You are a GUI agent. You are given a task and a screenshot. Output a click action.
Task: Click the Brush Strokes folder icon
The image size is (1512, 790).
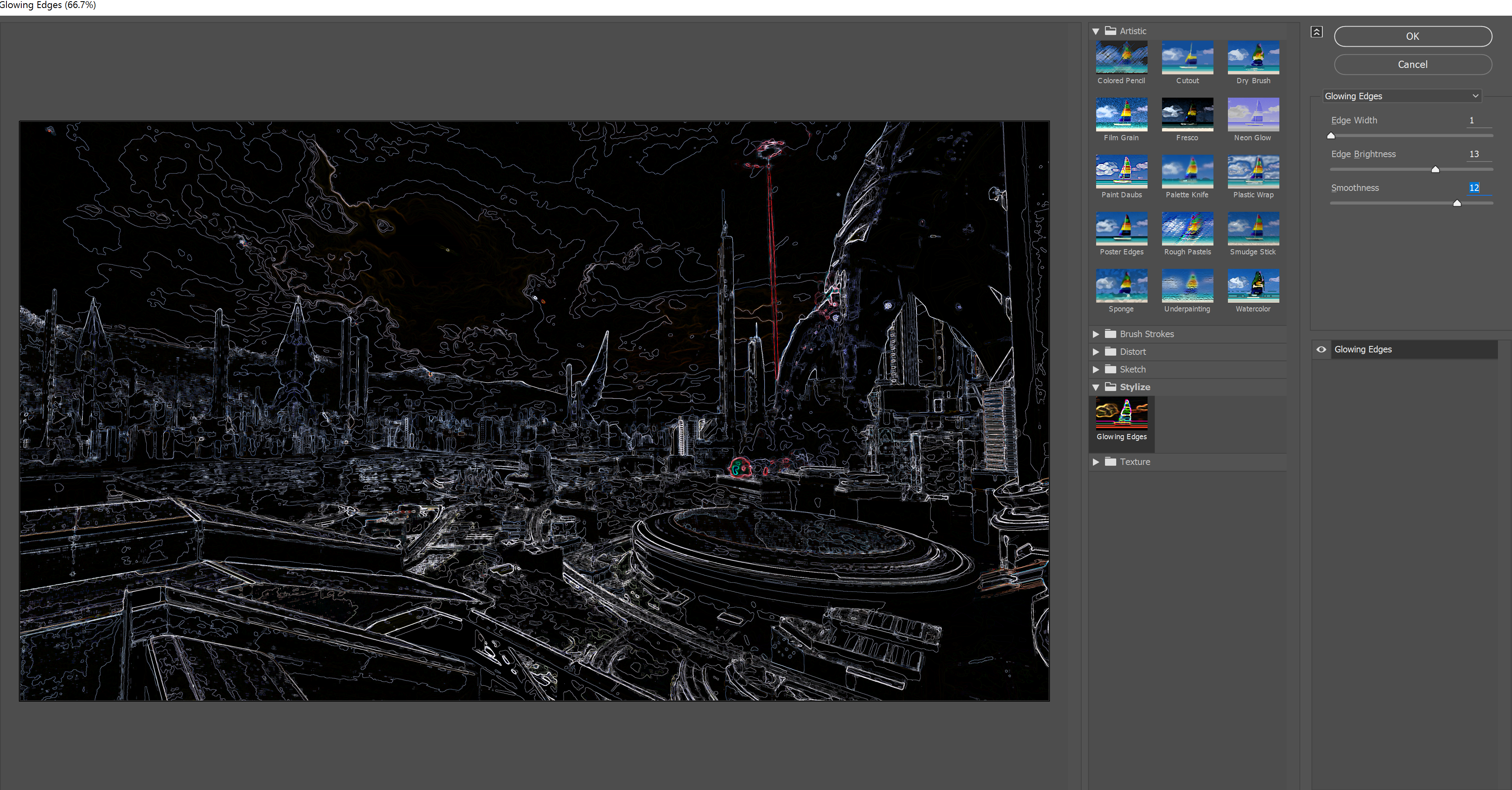coord(1110,334)
